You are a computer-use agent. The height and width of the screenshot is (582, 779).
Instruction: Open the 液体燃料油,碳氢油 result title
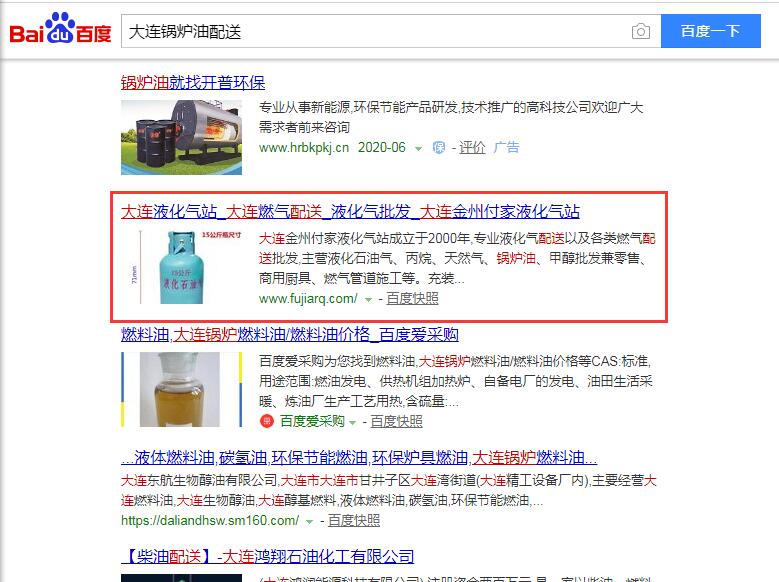[x=359, y=457]
